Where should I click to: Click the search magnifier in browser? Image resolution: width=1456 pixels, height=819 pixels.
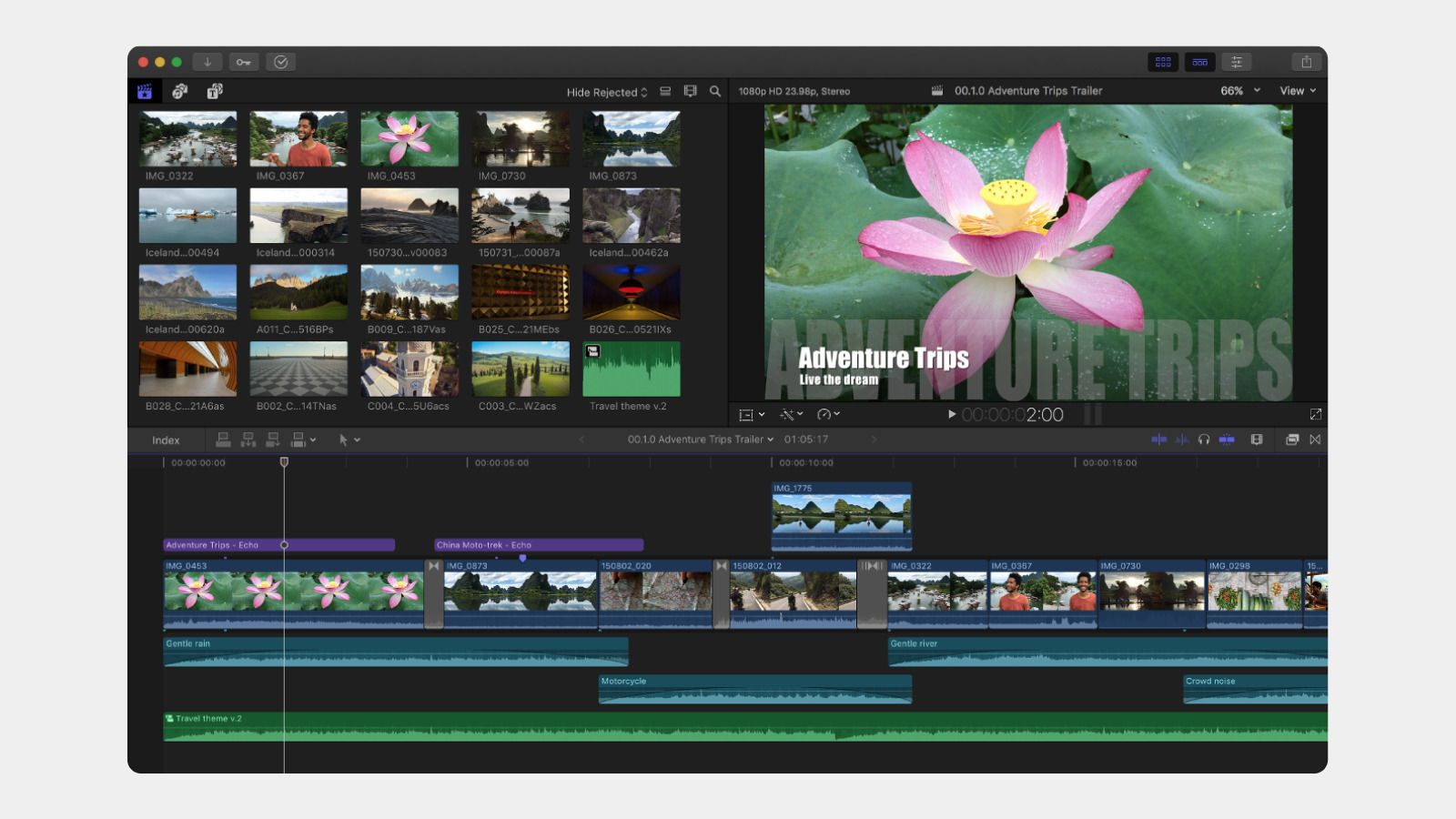click(715, 91)
